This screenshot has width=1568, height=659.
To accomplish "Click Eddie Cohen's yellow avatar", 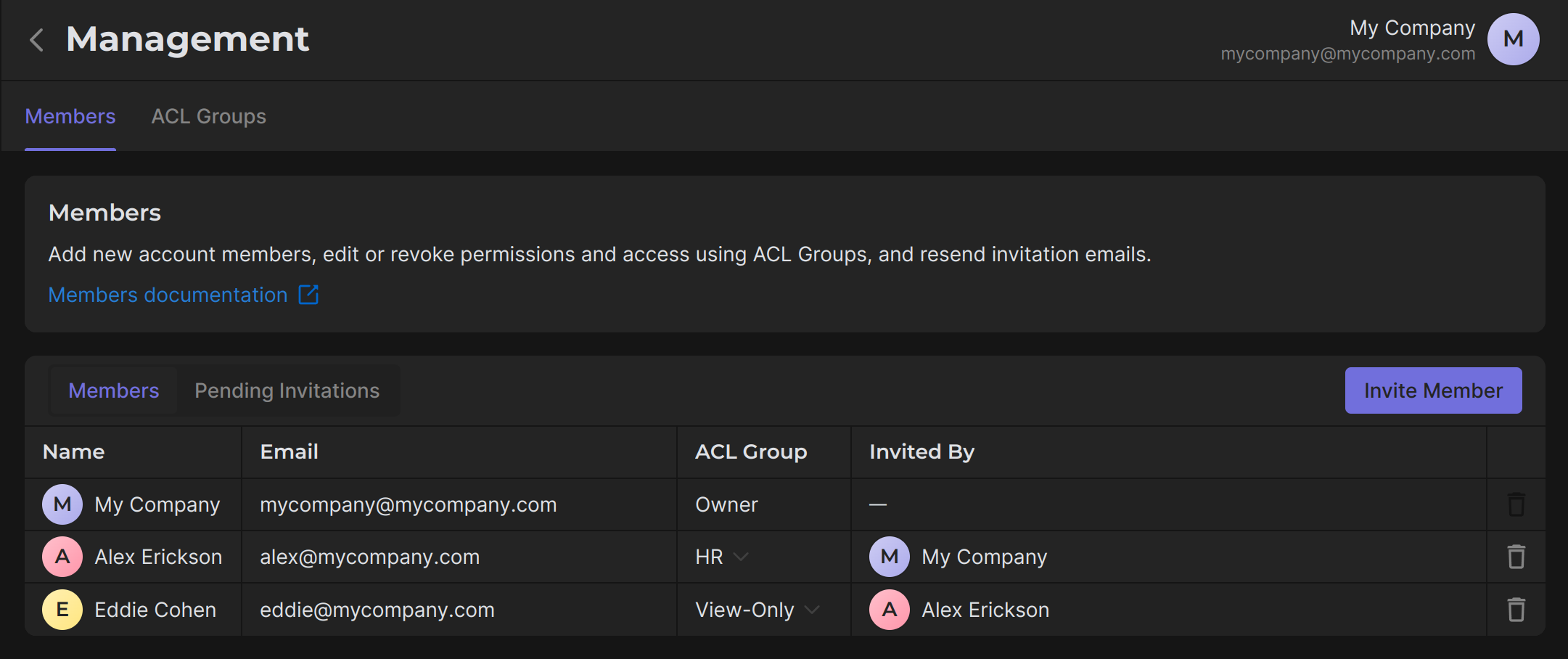I will 62,610.
